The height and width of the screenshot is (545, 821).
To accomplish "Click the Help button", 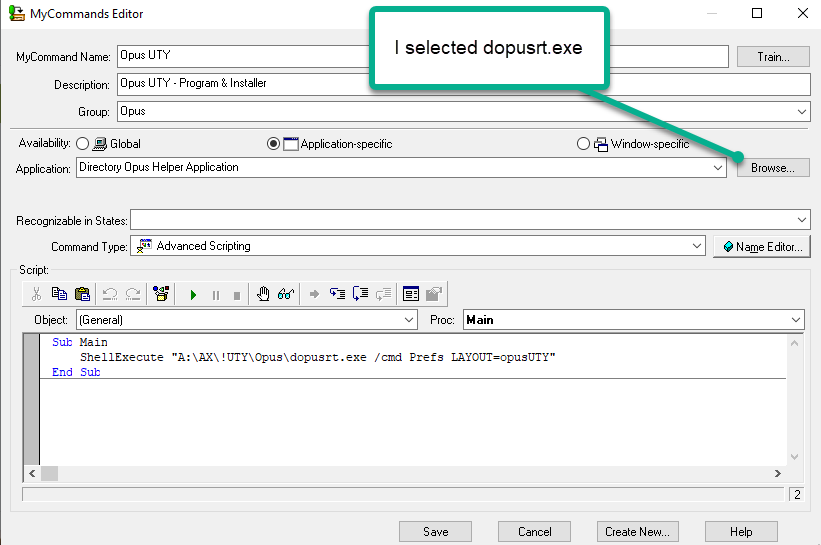I will [x=741, y=532].
